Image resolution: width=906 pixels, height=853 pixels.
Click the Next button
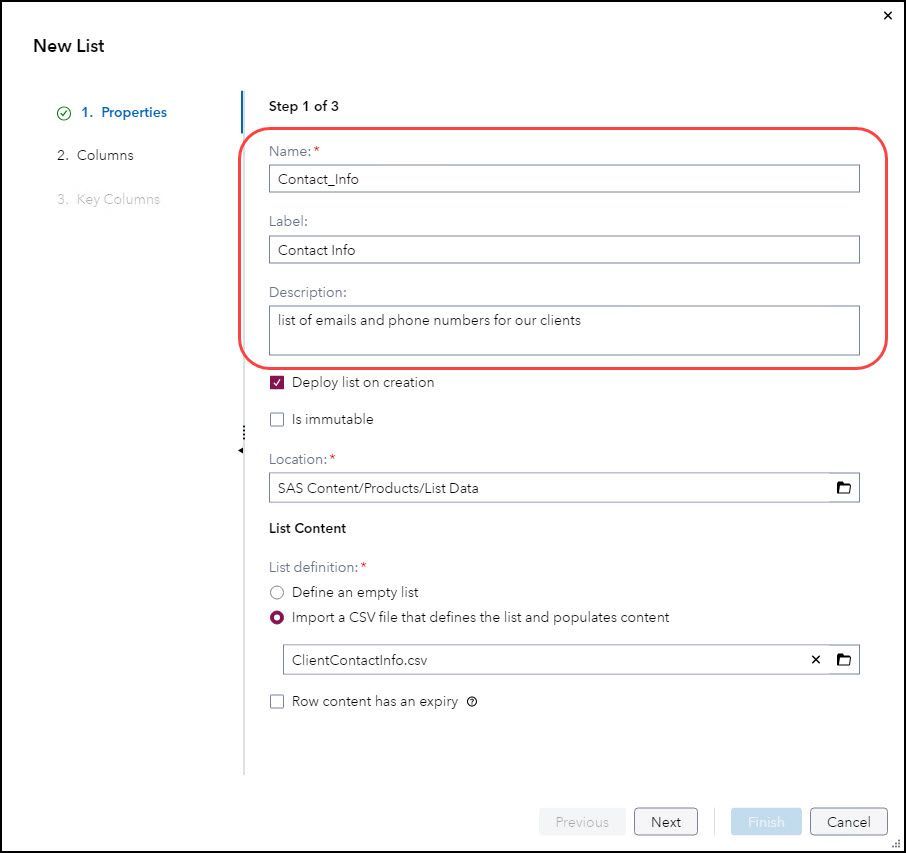(666, 822)
